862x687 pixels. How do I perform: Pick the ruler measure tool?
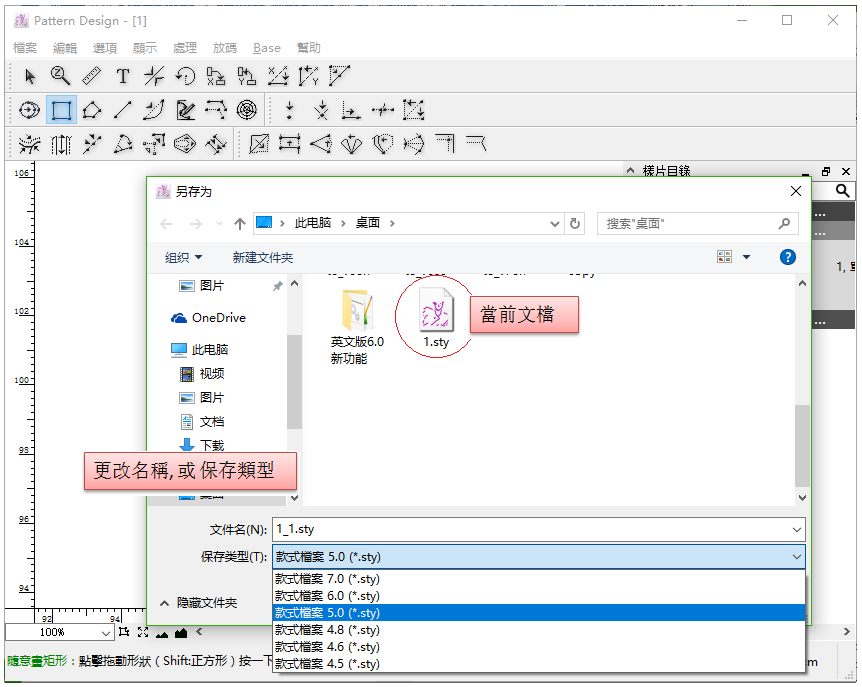pyautogui.click(x=91, y=76)
